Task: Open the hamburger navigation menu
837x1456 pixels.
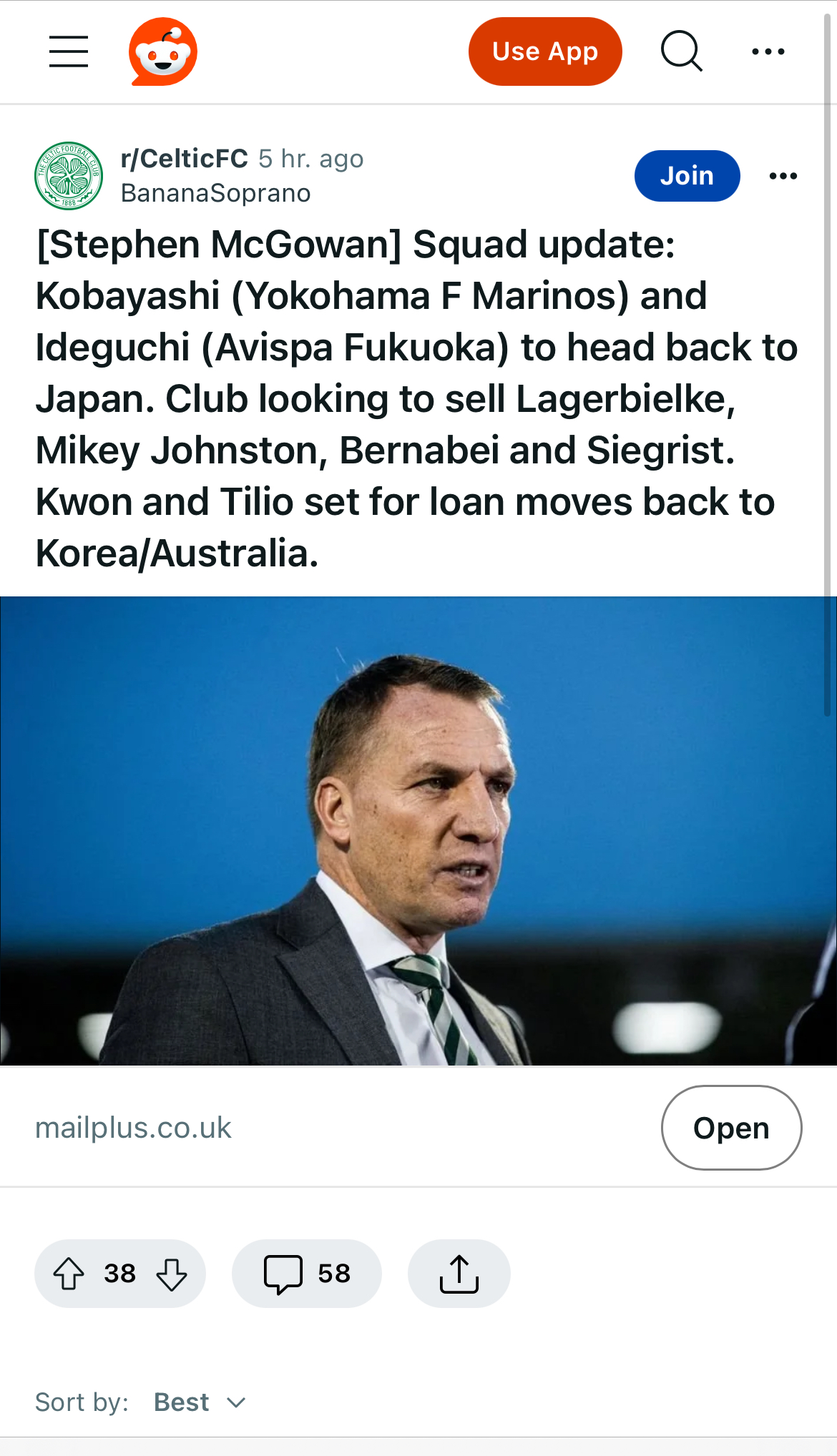Action: pos(69,51)
